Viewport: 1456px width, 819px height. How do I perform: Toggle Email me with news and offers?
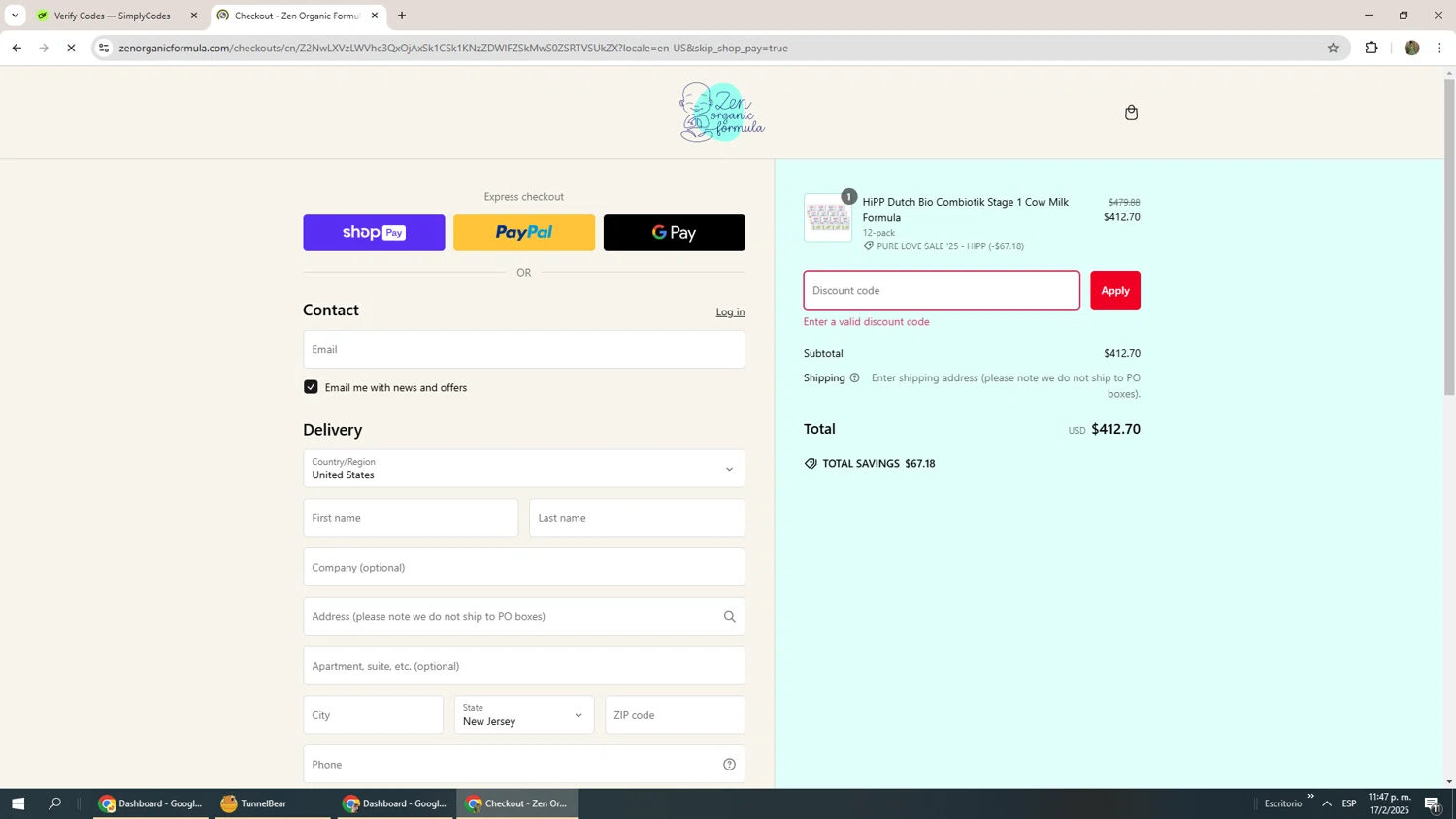click(311, 387)
